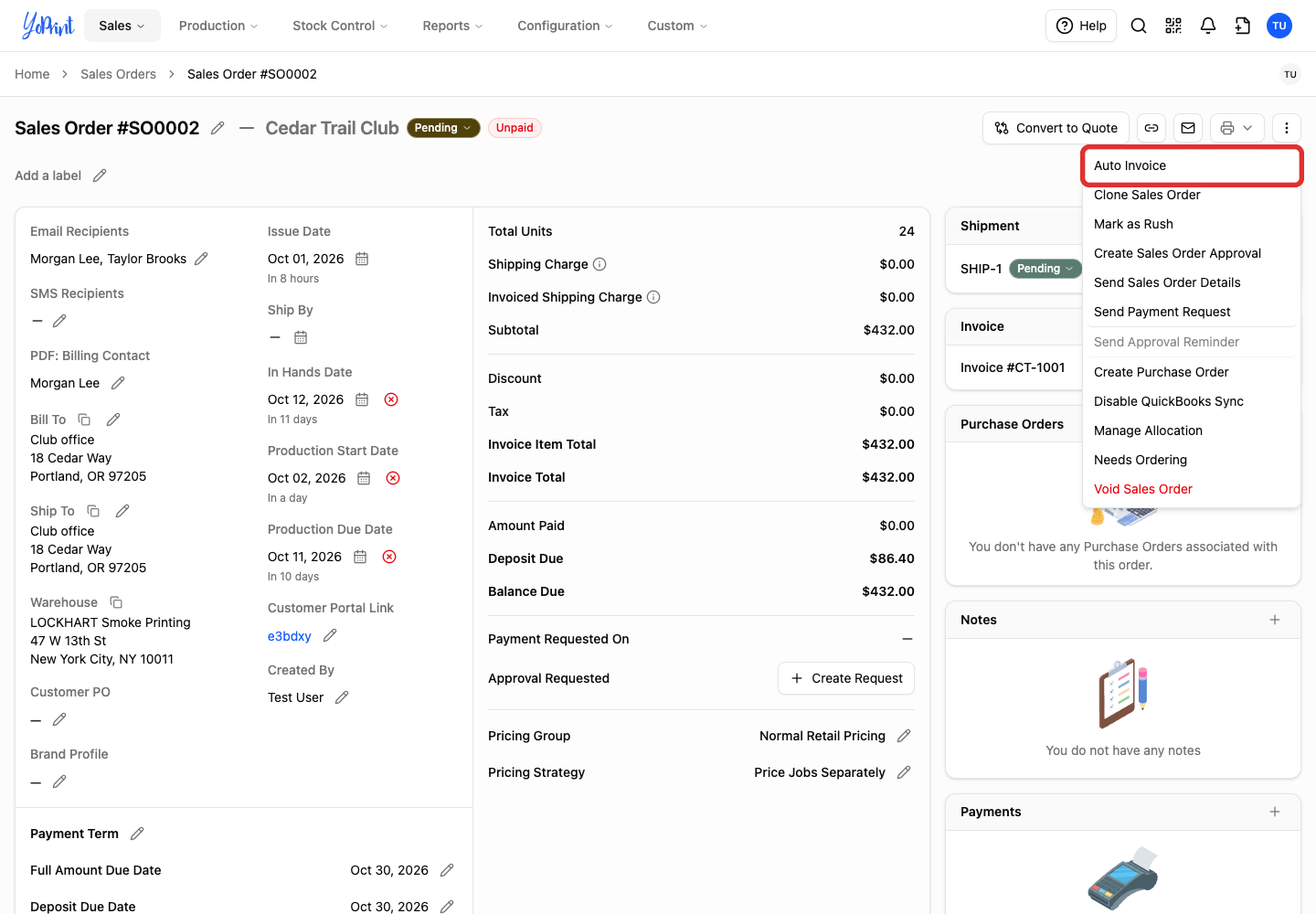
Task: Add a new note with plus icon
Action: pyautogui.click(x=1275, y=620)
